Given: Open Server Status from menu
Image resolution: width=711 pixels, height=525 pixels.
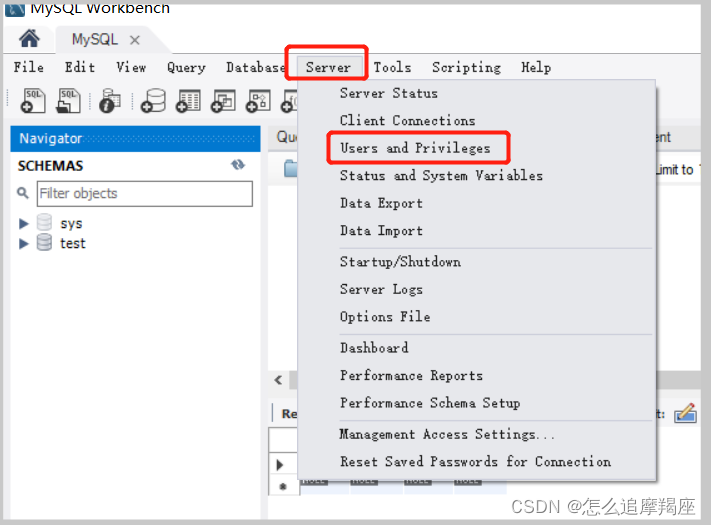Looking at the screenshot, I should pyautogui.click(x=388, y=93).
